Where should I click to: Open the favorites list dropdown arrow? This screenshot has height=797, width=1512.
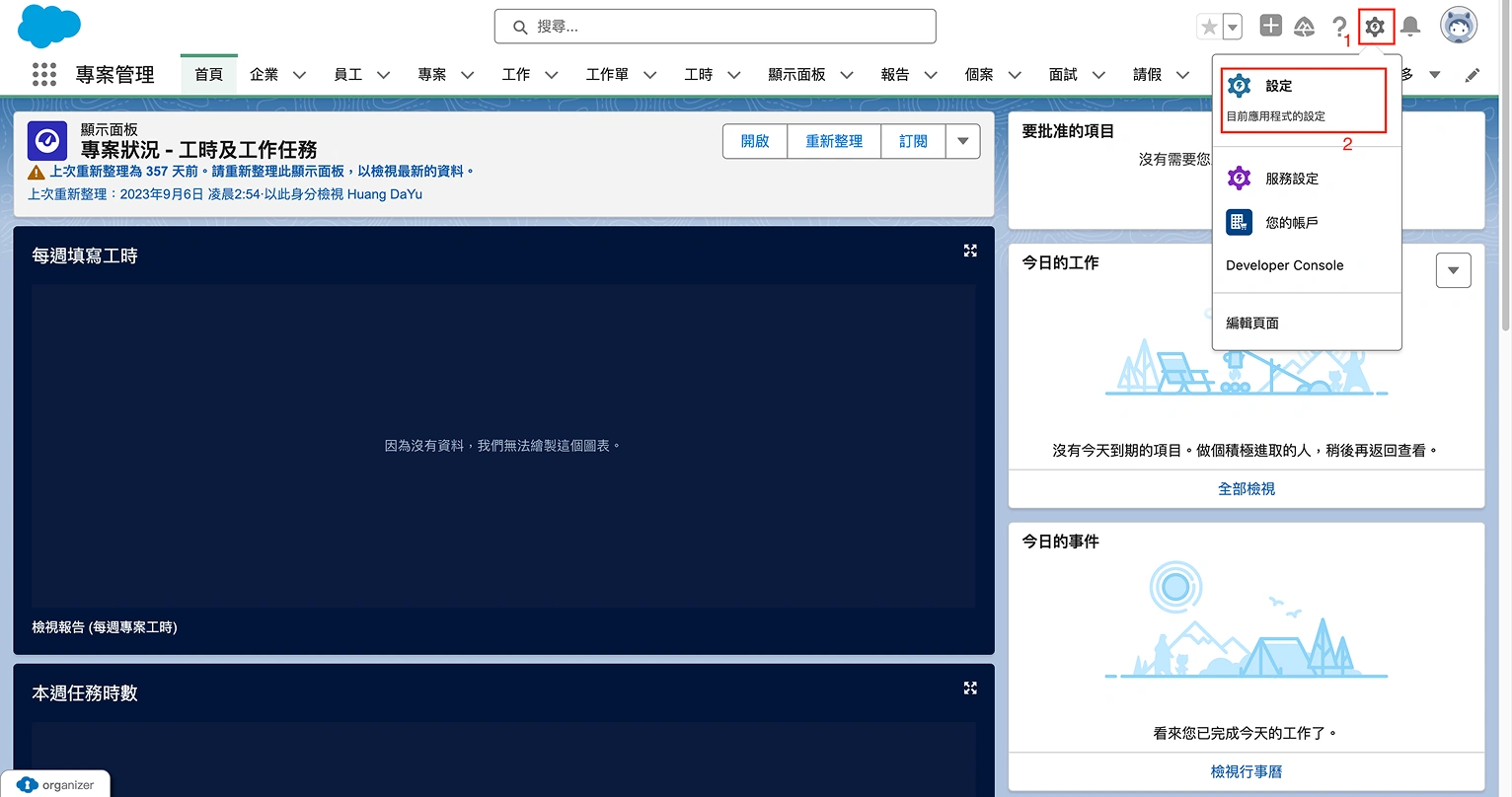point(1233,27)
